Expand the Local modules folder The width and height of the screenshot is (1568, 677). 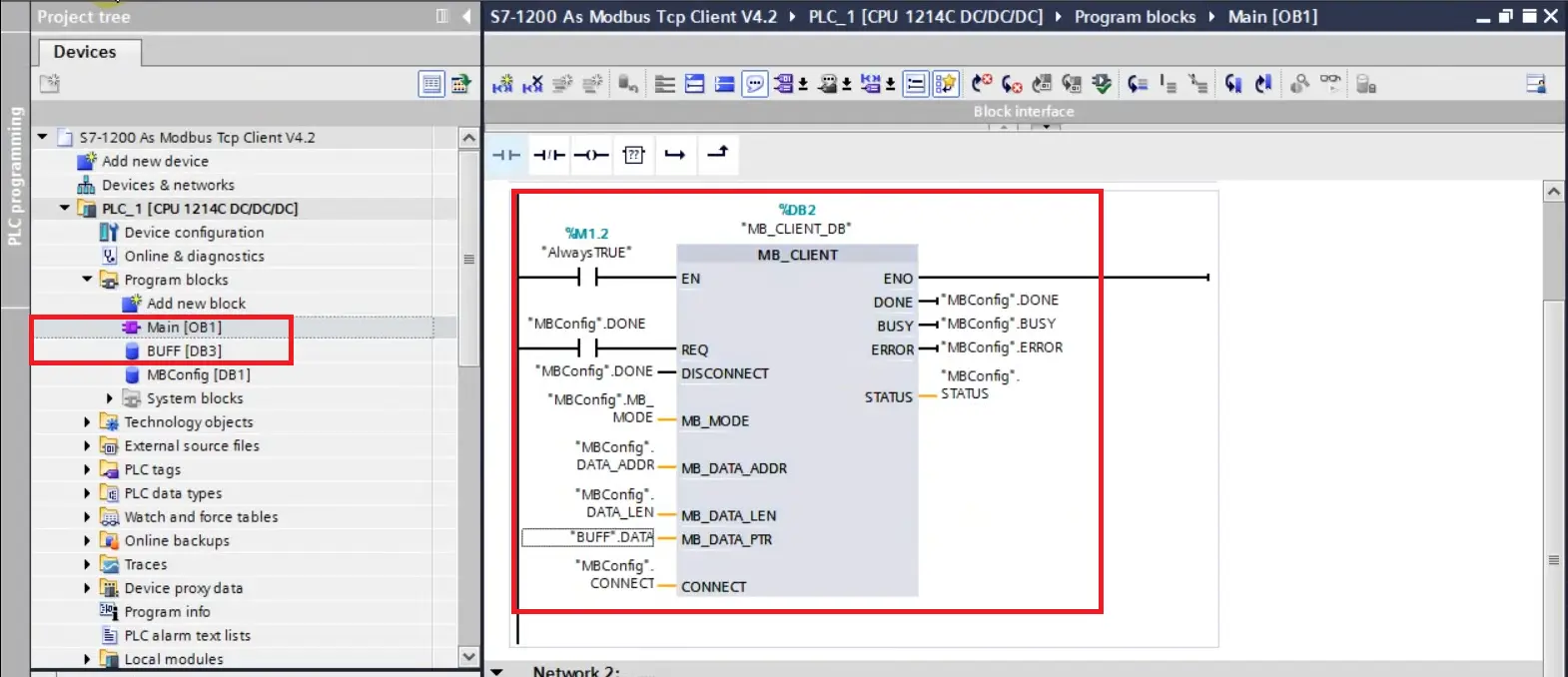87,659
